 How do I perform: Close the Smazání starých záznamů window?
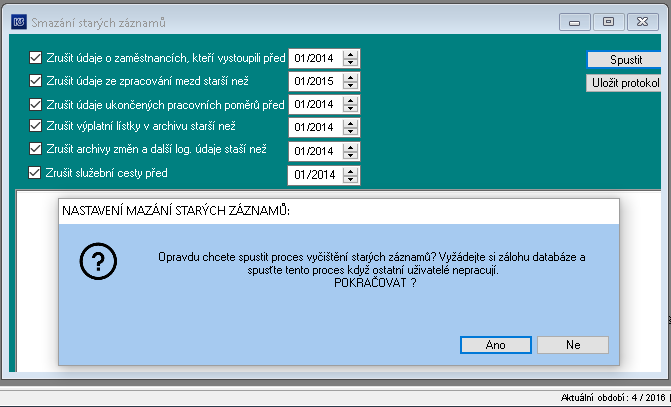(642, 22)
